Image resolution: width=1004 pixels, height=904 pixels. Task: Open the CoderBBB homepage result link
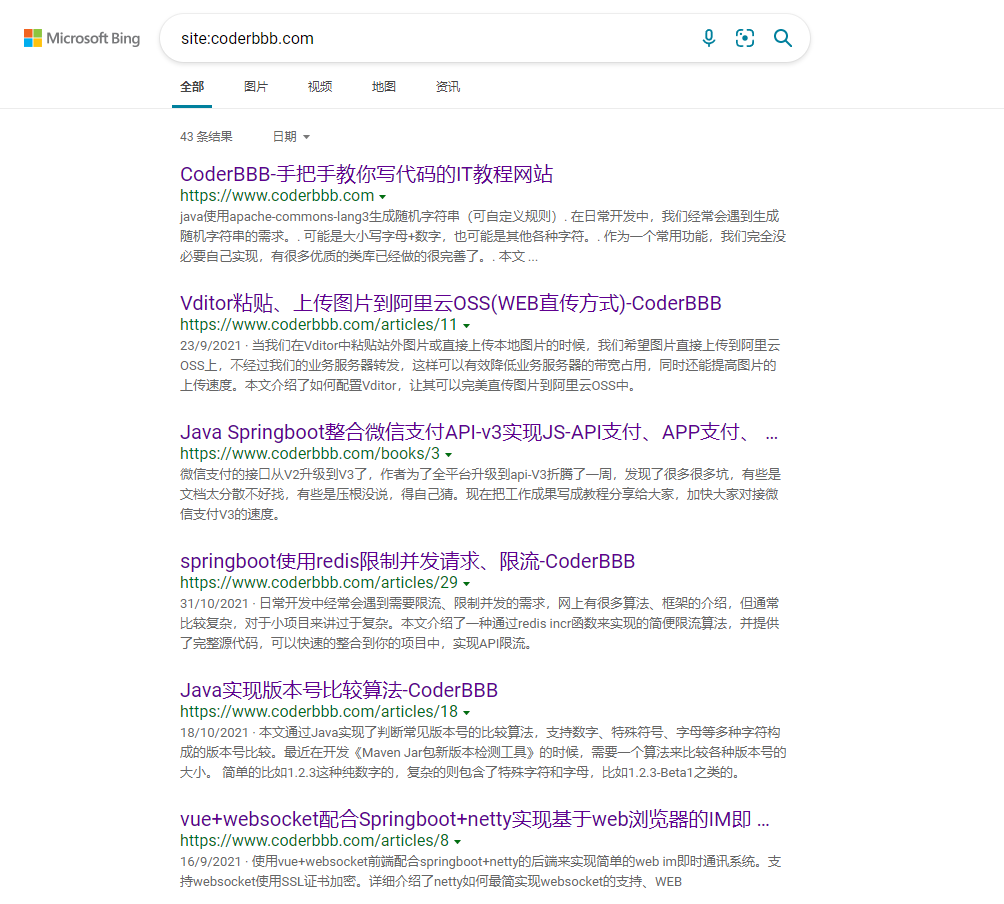tap(366, 174)
